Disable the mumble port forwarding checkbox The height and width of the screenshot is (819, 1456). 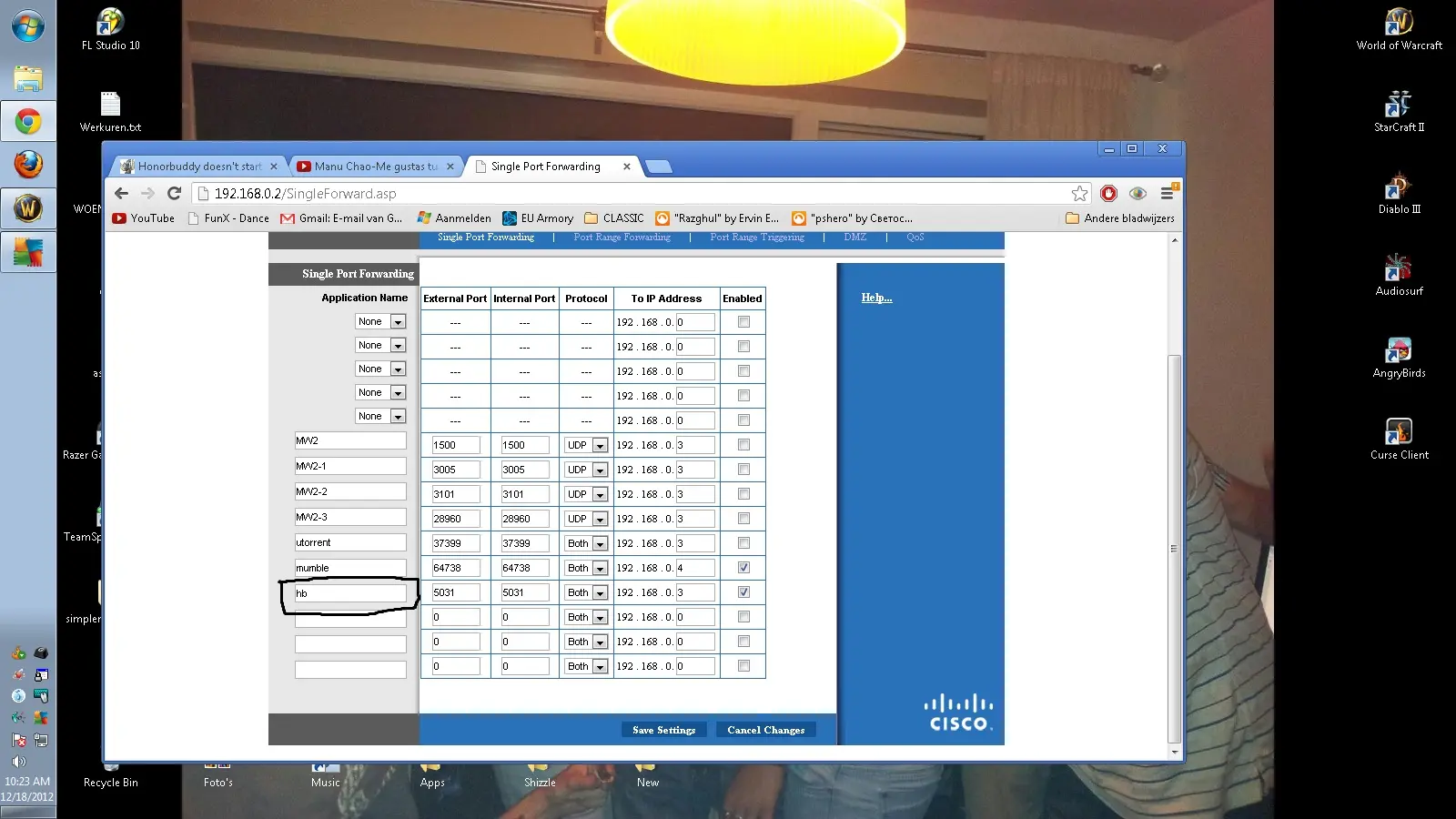pos(743,568)
